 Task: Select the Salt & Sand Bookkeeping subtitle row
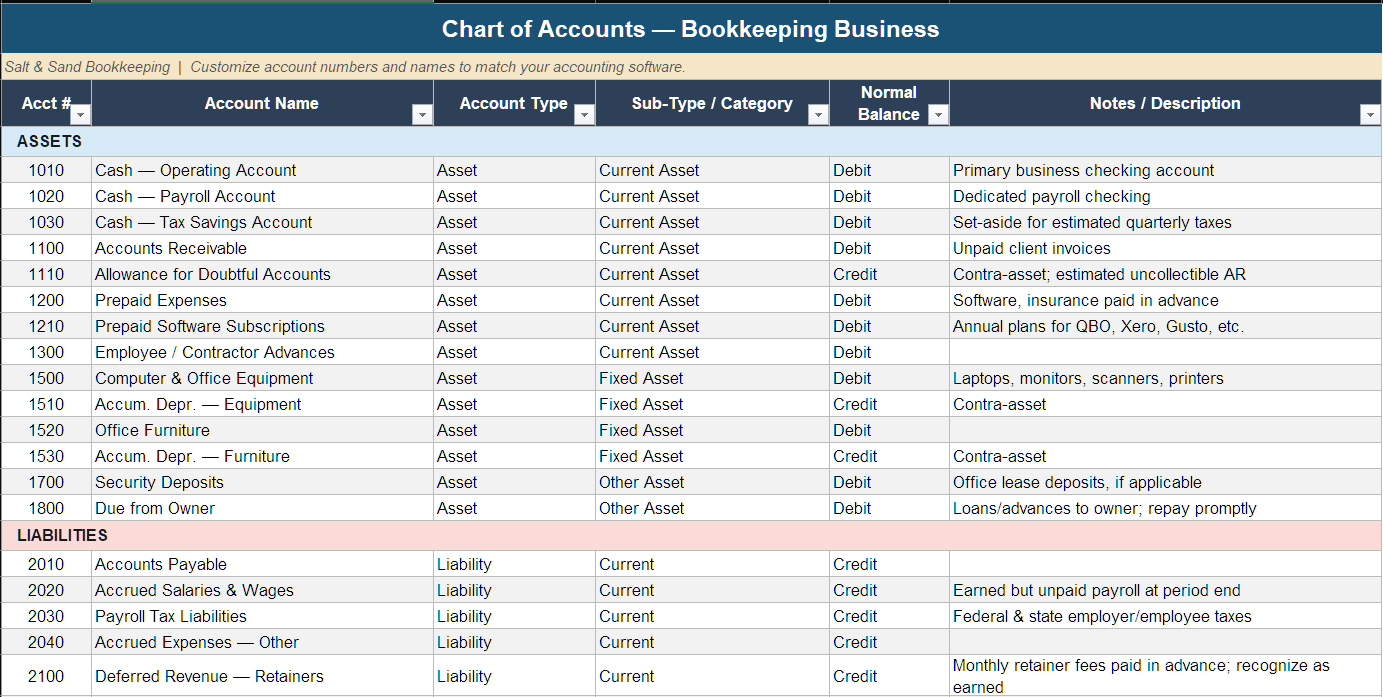[x=691, y=67]
